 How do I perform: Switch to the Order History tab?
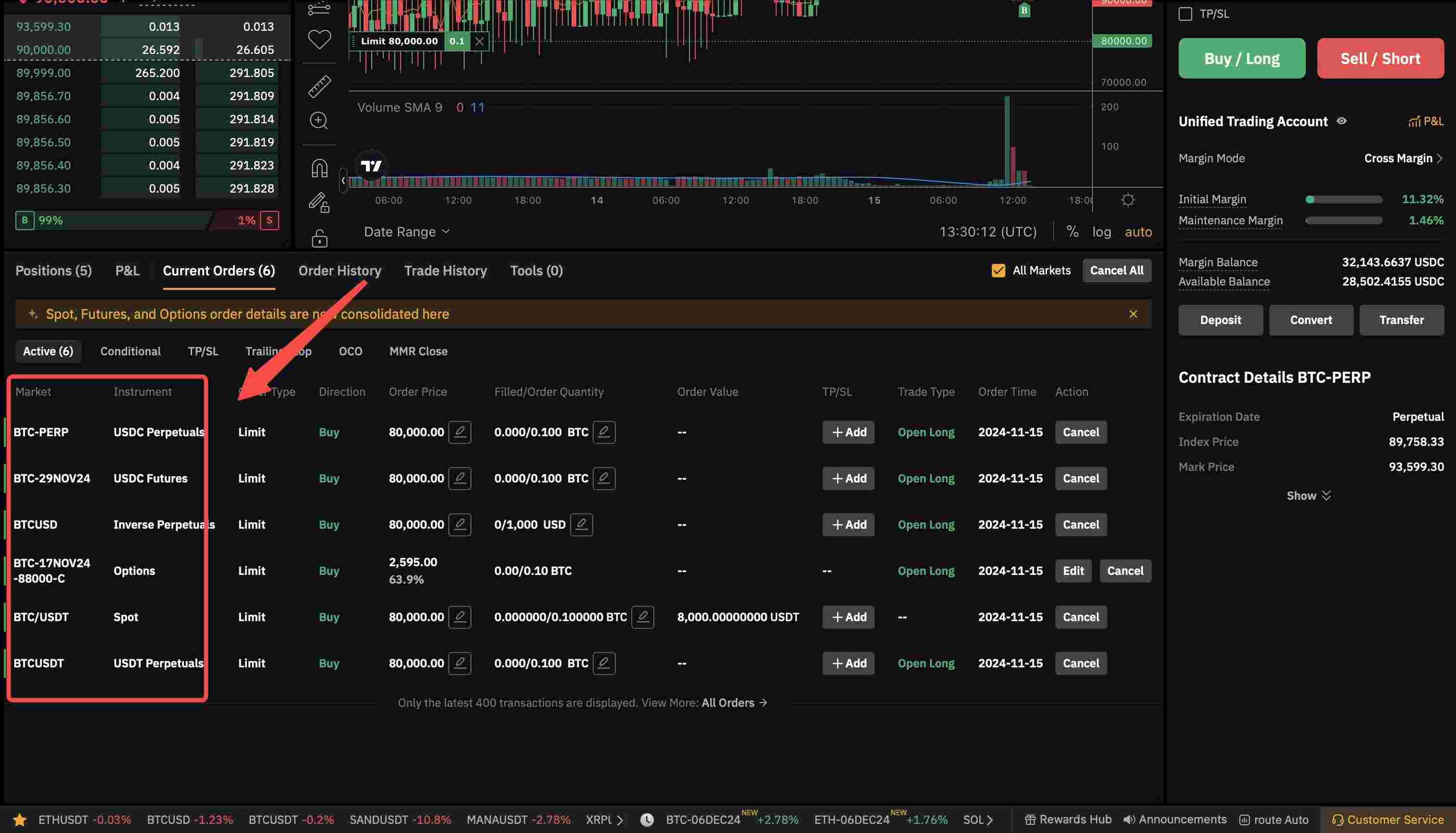pyautogui.click(x=340, y=270)
